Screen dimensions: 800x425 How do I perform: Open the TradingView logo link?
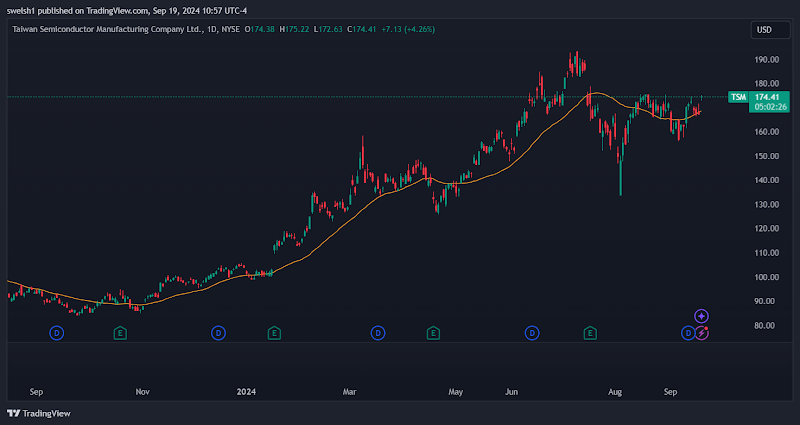pos(39,413)
